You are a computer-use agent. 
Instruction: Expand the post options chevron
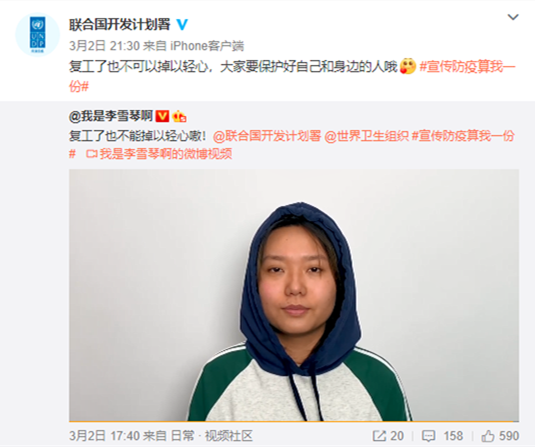513,17
